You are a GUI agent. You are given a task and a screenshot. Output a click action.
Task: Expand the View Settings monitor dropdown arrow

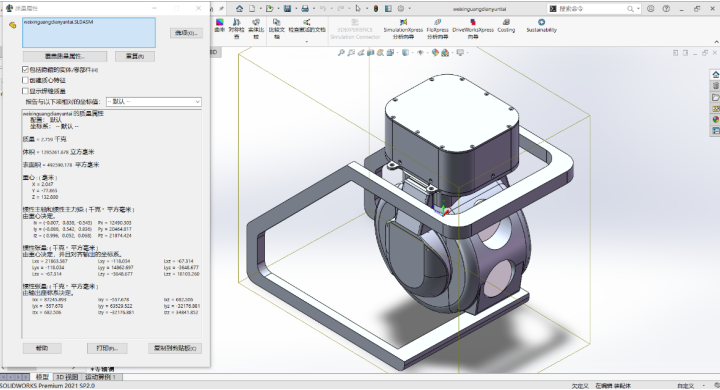coord(467,53)
